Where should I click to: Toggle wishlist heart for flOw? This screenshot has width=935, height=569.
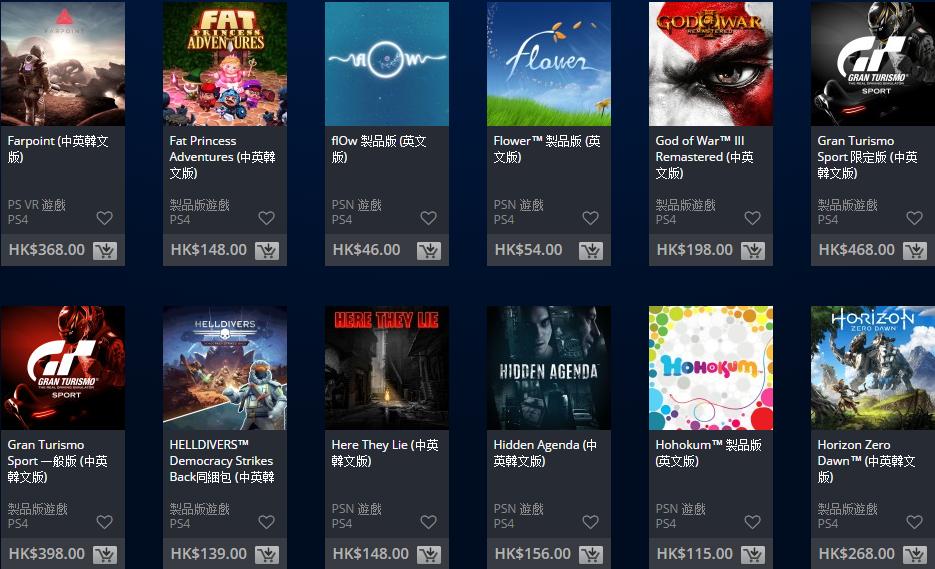coord(429,218)
